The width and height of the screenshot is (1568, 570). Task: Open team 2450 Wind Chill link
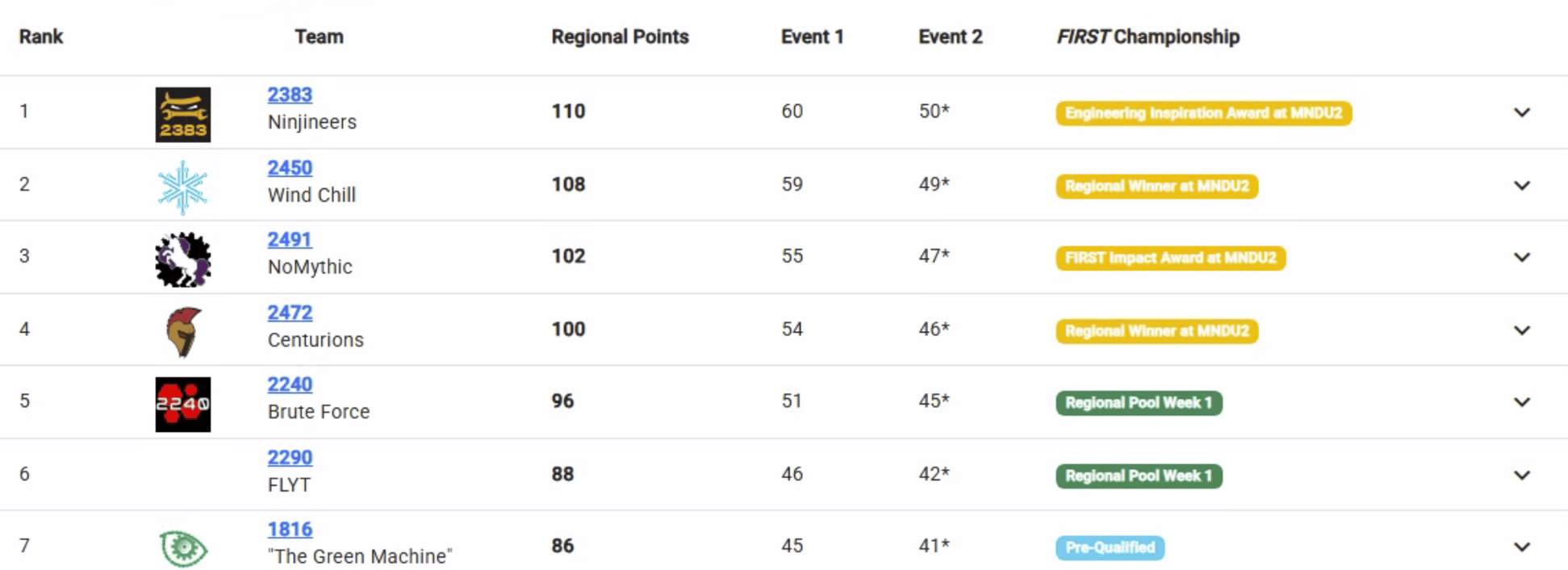[x=290, y=168]
